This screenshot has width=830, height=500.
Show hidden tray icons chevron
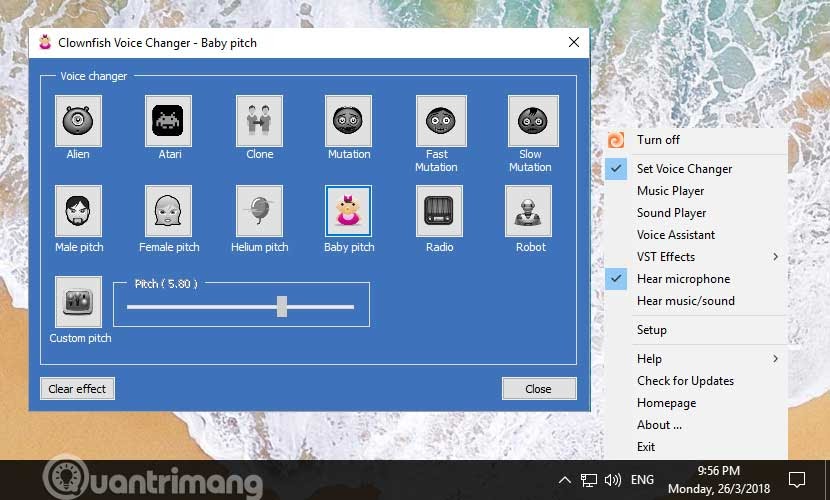click(565, 480)
